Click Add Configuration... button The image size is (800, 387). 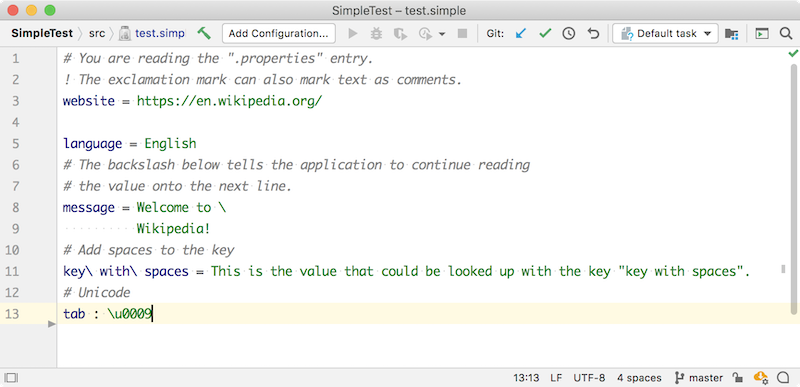pyautogui.click(x=279, y=34)
